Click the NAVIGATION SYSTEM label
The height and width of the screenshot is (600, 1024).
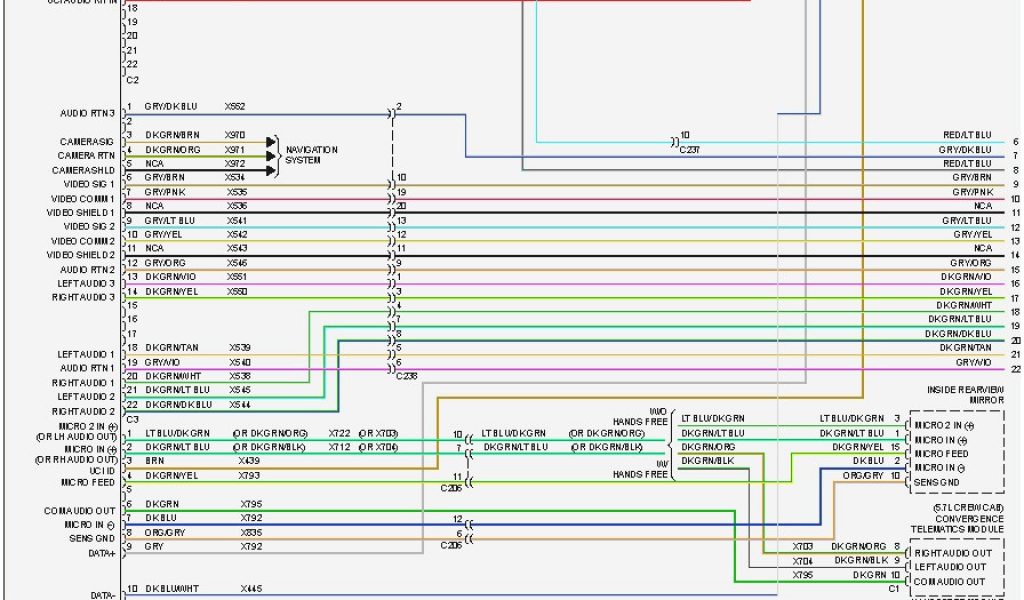[311, 155]
